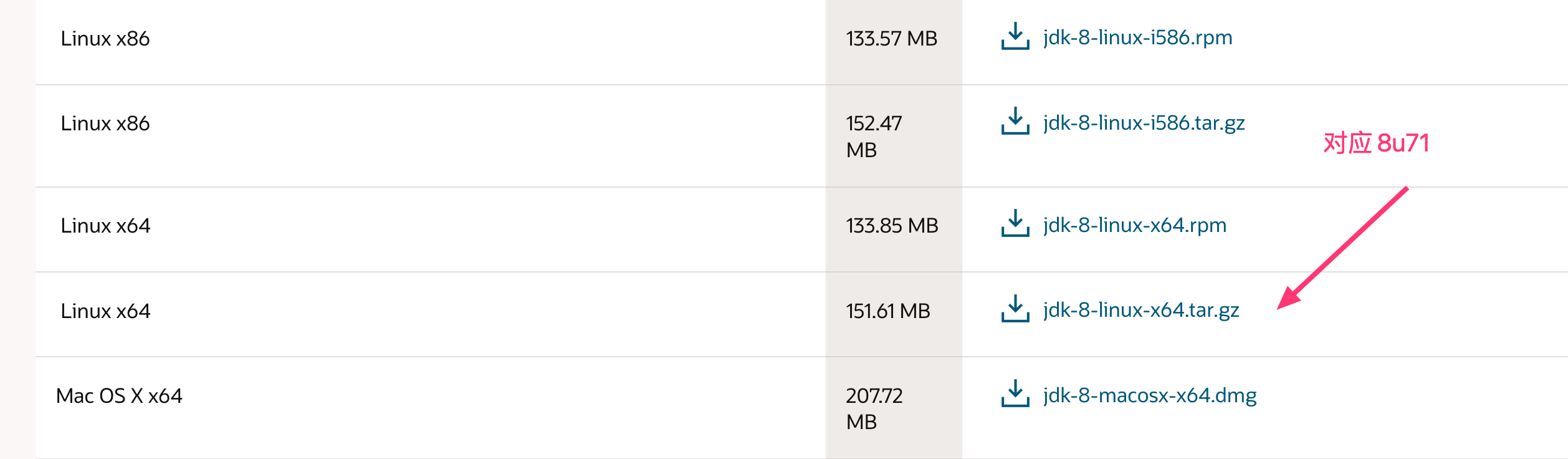Click download icon for jdk-8-linux-i586.tar.gz
Image resolution: width=1568 pixels, height=459 pixels.
(x=1015, y=121)
